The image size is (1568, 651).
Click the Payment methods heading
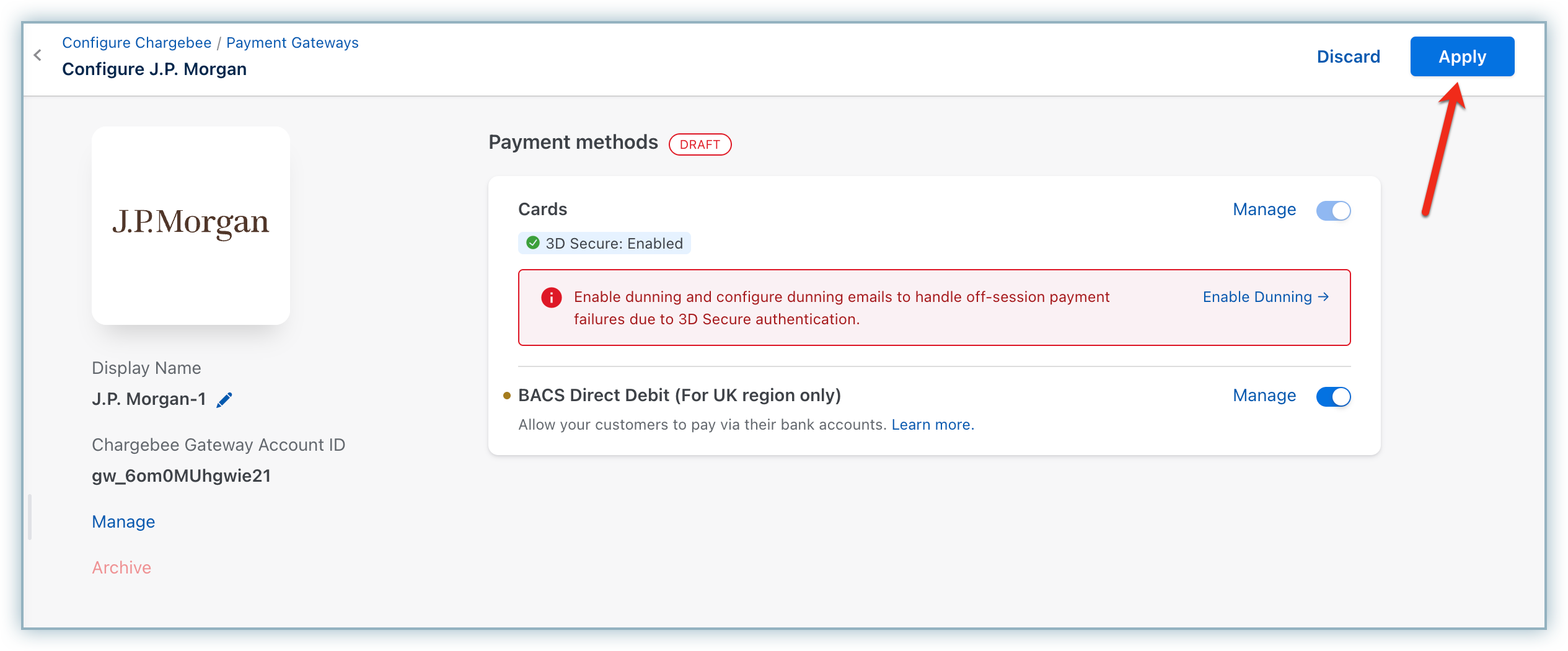(x=573, y=143)
